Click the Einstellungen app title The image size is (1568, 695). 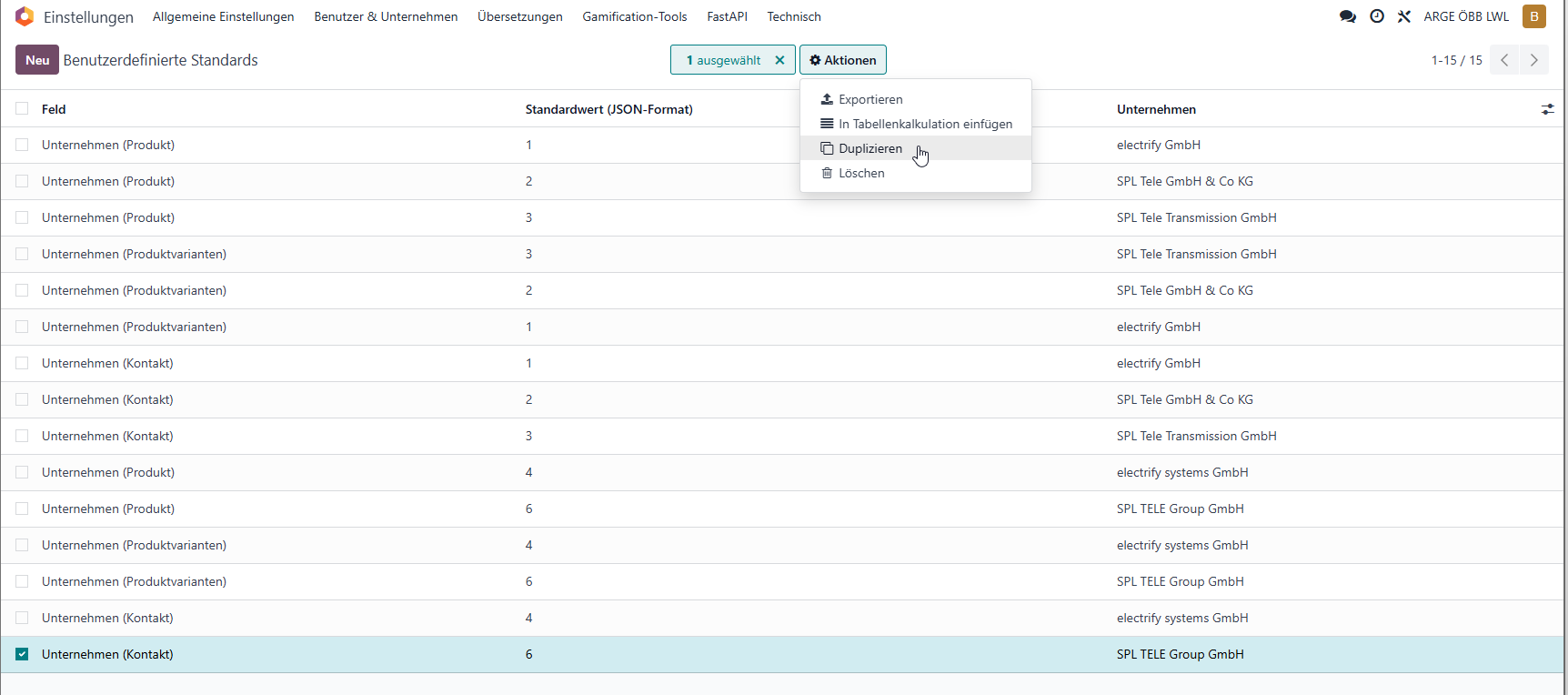(88, 17)
